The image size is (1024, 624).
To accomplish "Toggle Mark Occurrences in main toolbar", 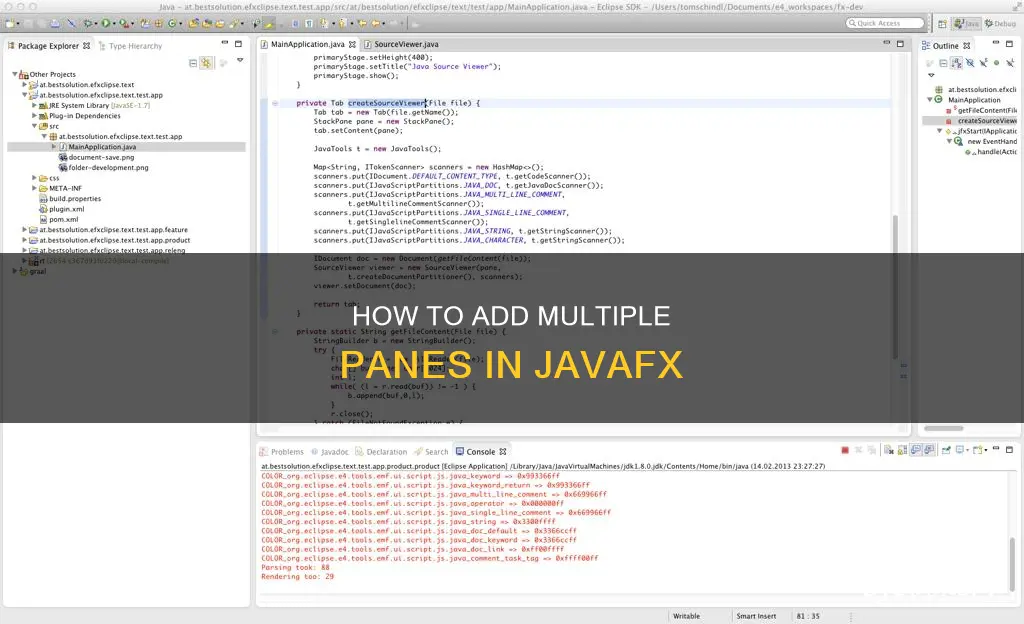I will click(x=268, y=23).
